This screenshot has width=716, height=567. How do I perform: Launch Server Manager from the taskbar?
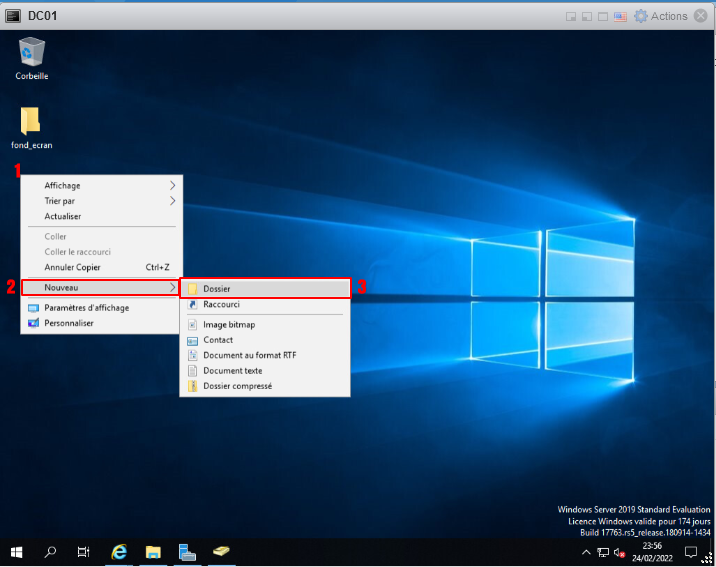pyautogui.click(x=186, y=551)
